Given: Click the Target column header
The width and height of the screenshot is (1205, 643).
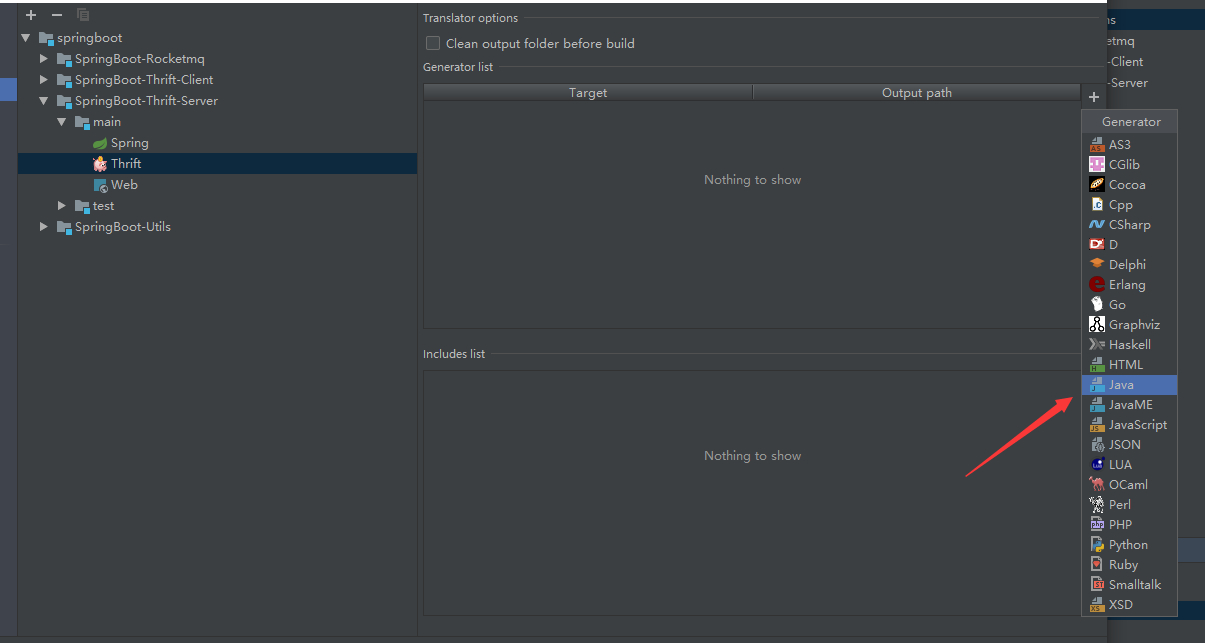Looking at the screenshot, I should 588,92.
